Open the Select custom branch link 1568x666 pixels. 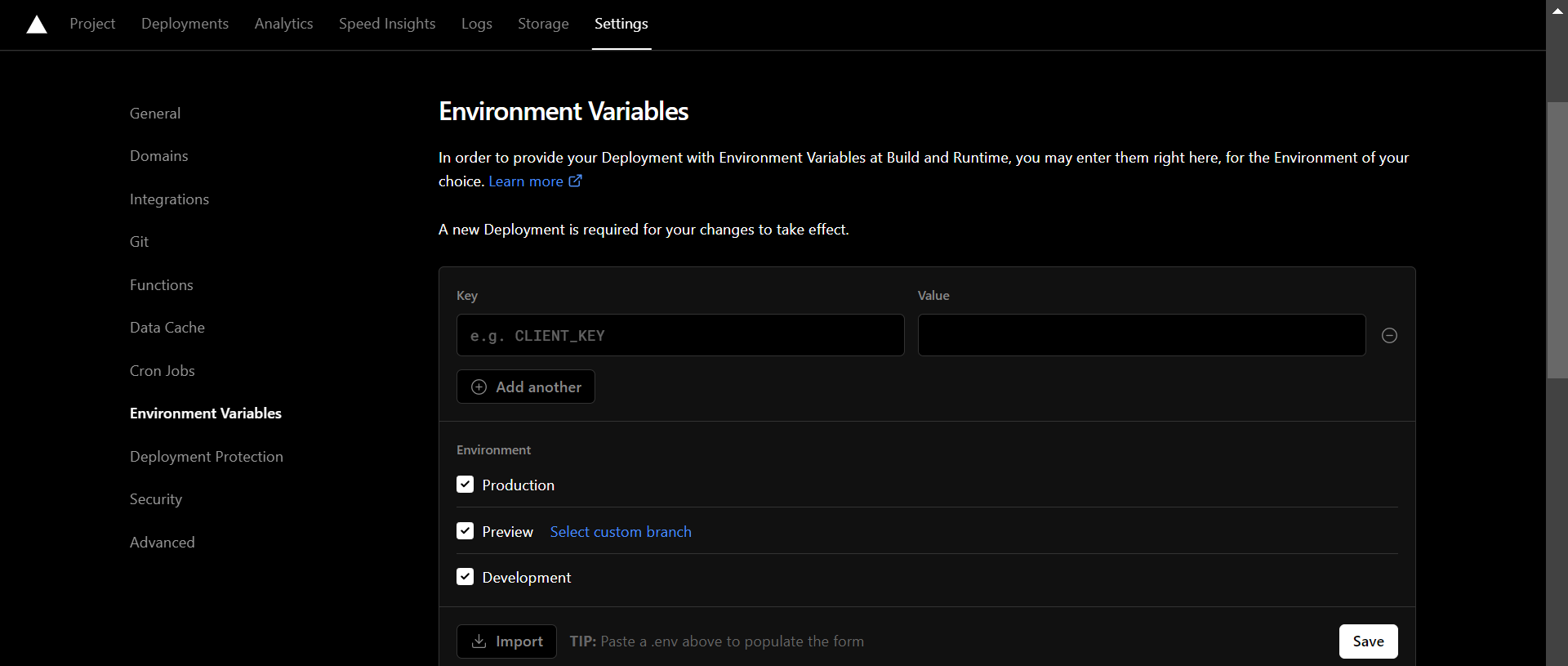point(621,532)
